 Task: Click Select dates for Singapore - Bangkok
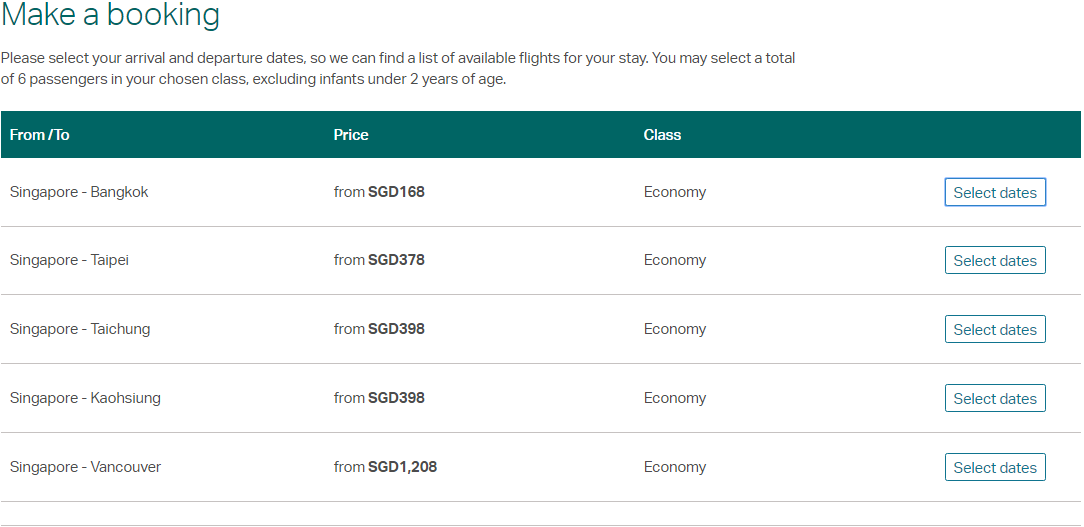coord(995,192)
